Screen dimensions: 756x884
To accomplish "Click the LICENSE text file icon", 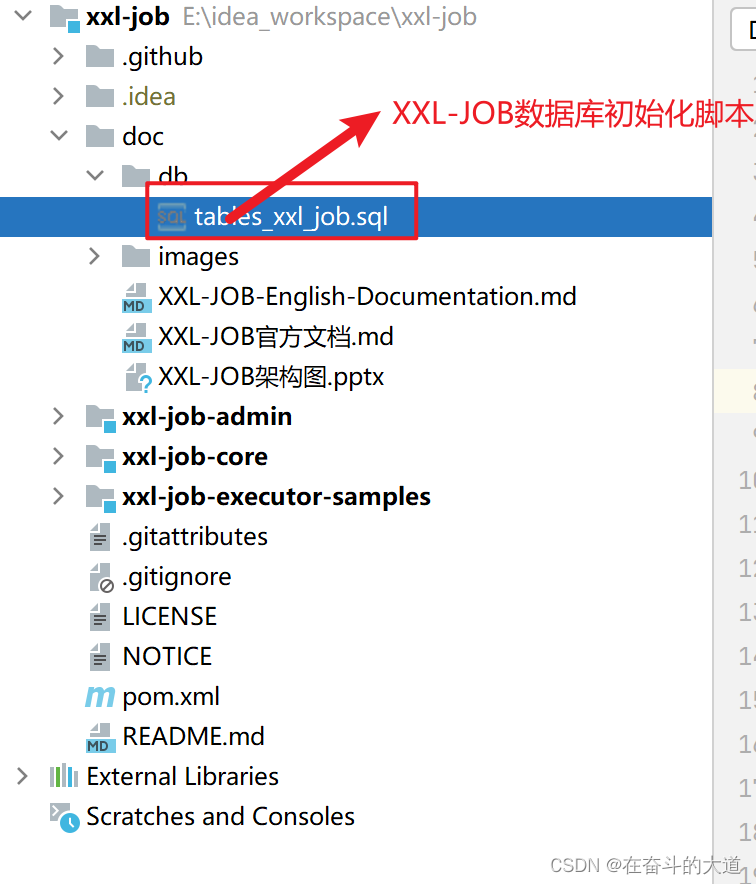I will coord(100,617).
